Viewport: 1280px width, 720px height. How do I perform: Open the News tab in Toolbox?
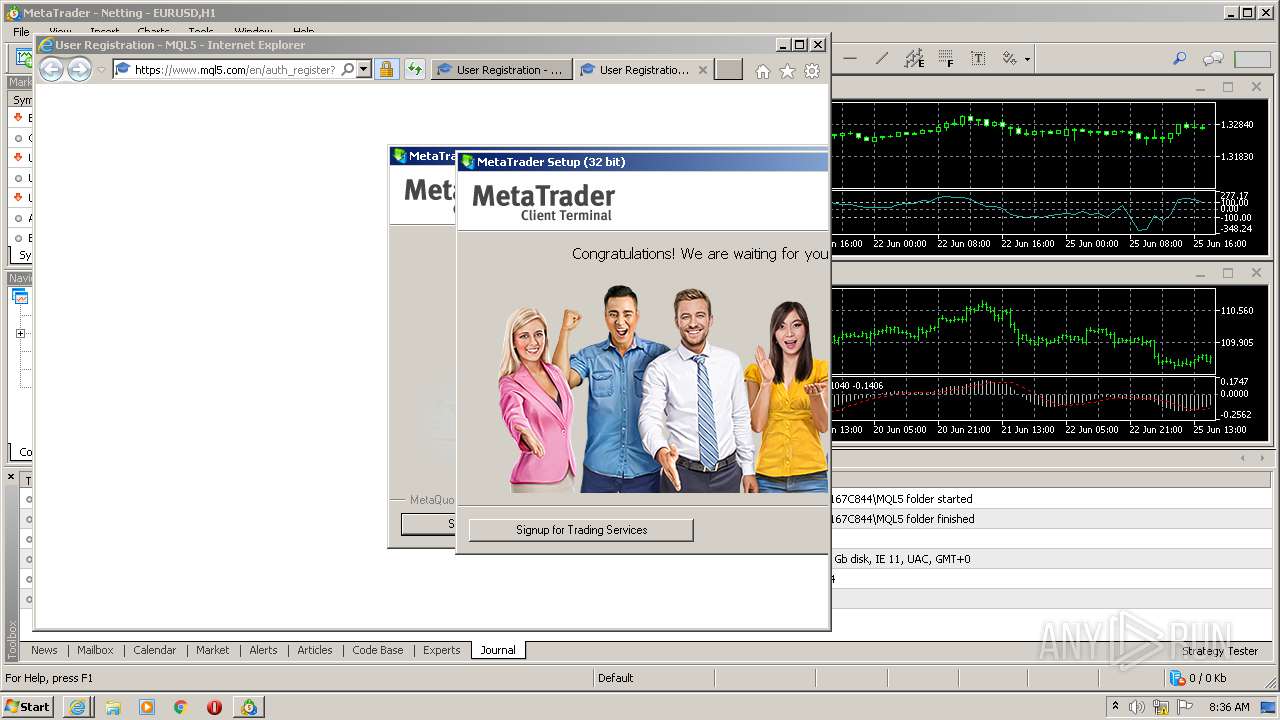point(44,650)
